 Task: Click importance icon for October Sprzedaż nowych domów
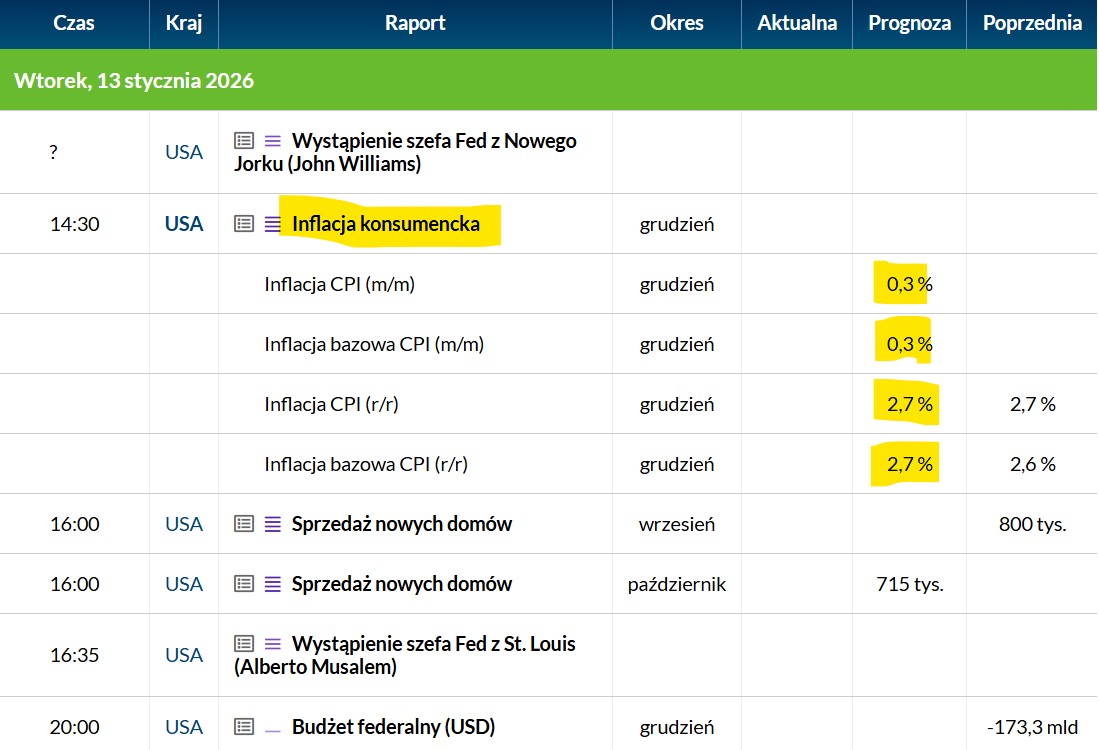point(273,584)
